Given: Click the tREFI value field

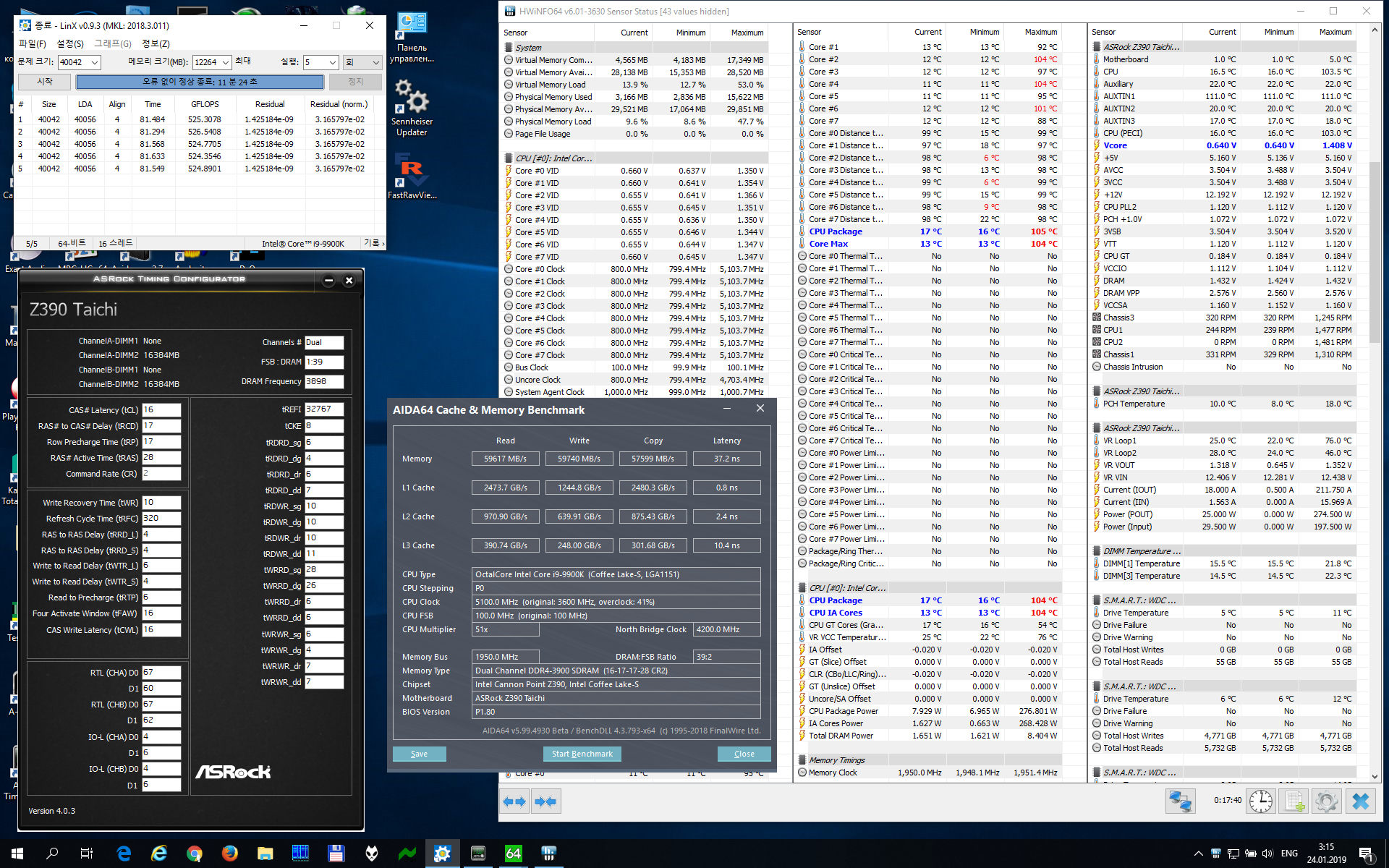Looking at the screenshot, I should 323,409.
